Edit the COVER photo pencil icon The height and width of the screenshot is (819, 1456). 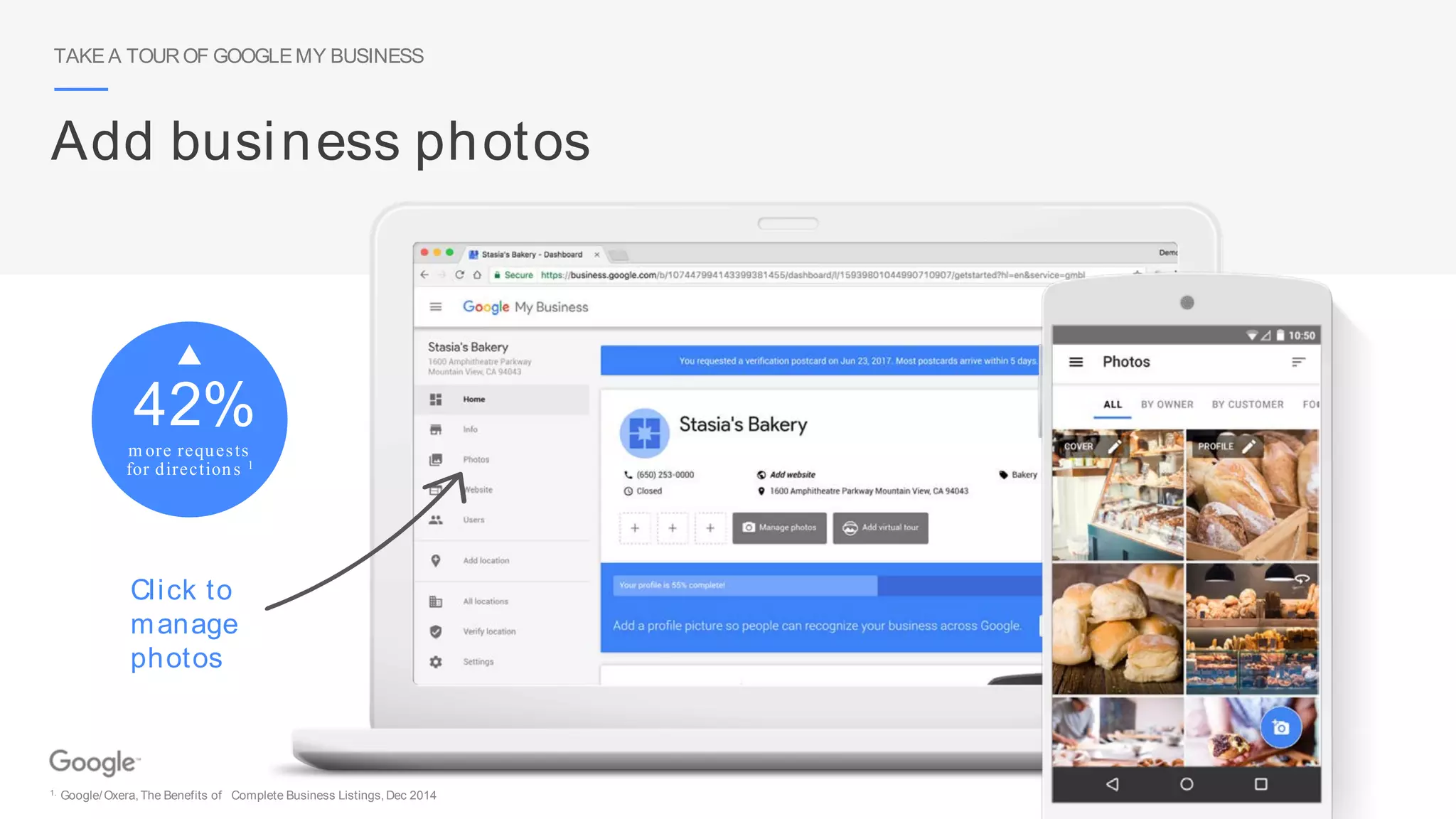click(1115, 446)
